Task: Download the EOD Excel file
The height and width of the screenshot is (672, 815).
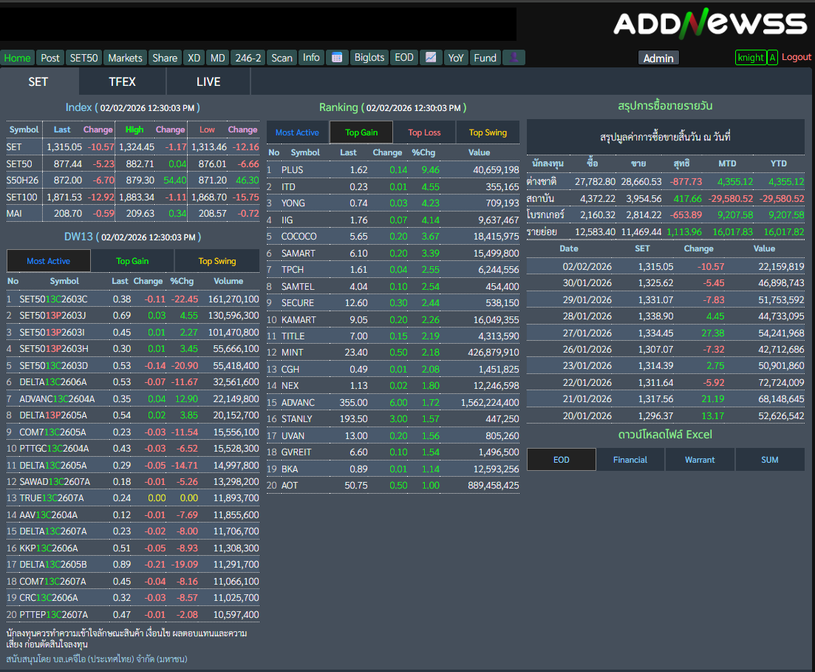Action: point(561,460)
